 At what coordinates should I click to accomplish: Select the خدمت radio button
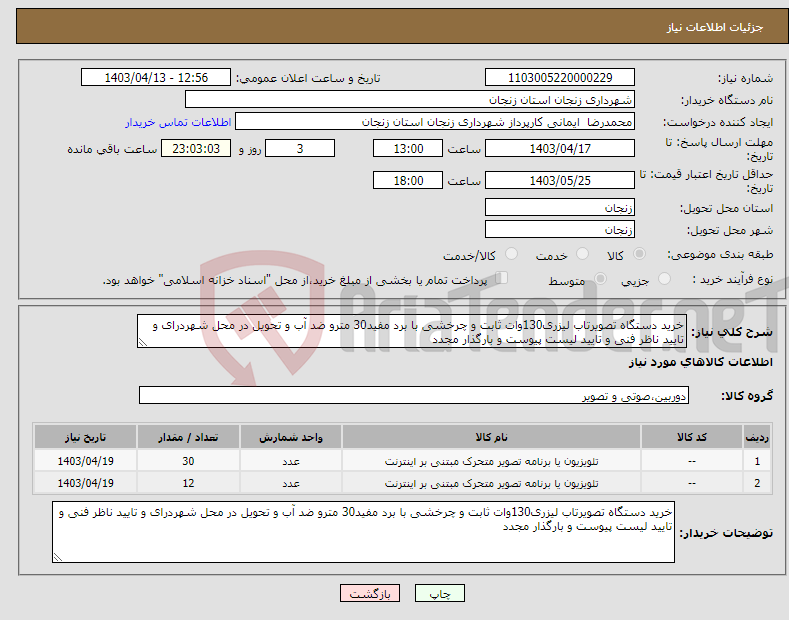(x=582, y=254)
